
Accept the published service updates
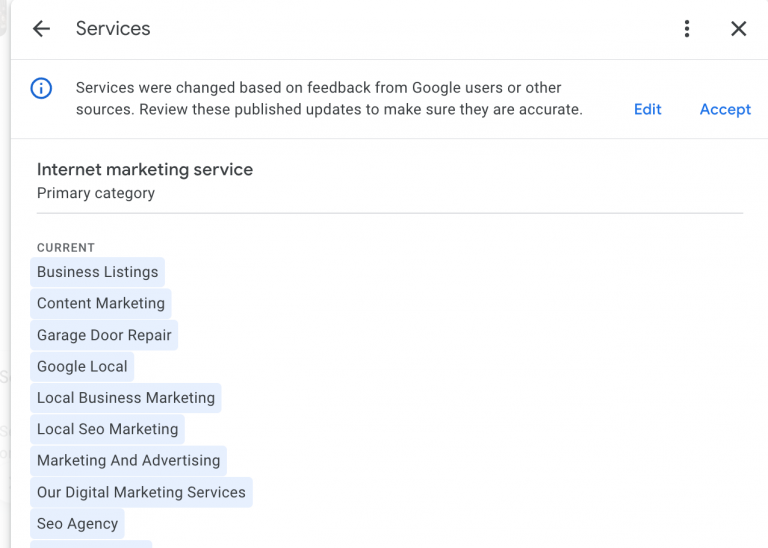click(725, 109)
